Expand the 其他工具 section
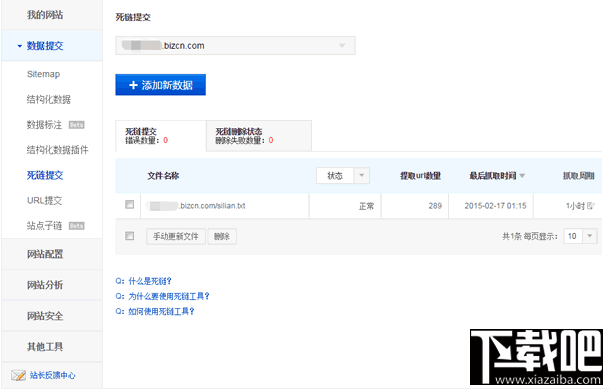 [x=45, y=346]
